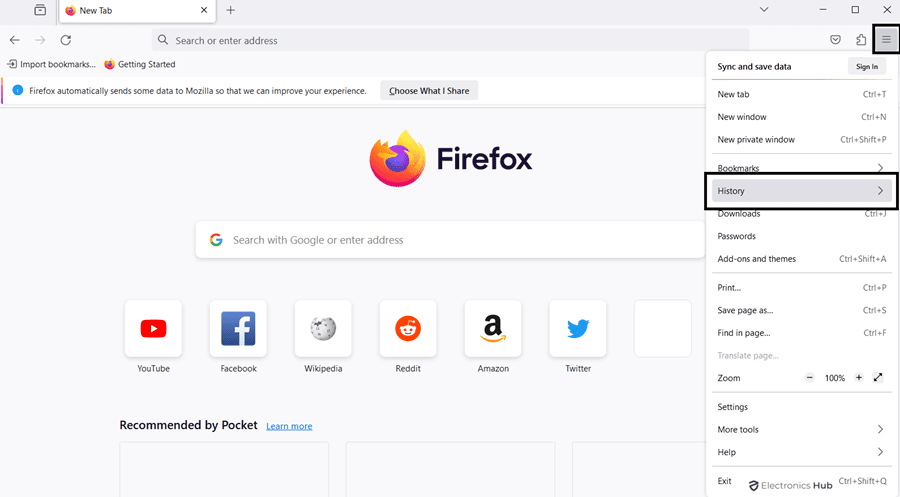Viewport: 900px width, 497px height.
Task: Open a new tab with plus button
Action: pyautogui.click(x=231, y=10)
